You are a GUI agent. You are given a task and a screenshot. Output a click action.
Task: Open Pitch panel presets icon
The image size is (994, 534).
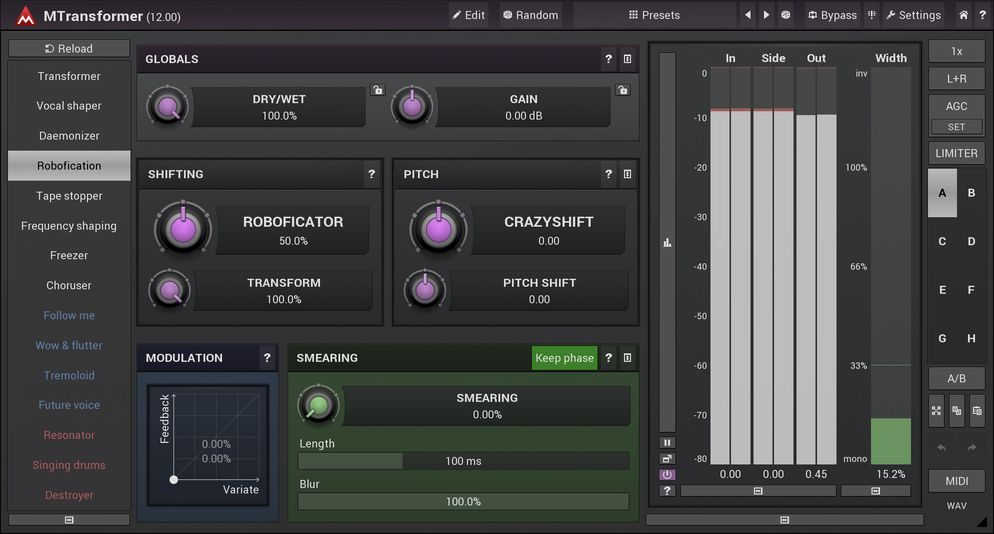627,174
